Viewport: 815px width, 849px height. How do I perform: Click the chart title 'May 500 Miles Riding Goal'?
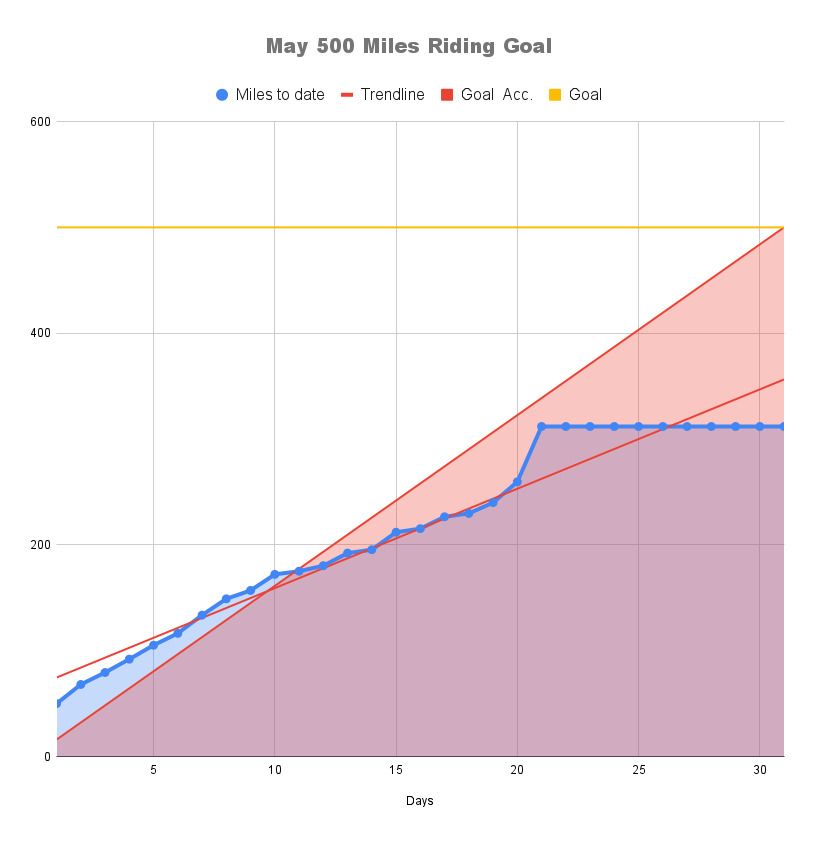click(408, 46)
